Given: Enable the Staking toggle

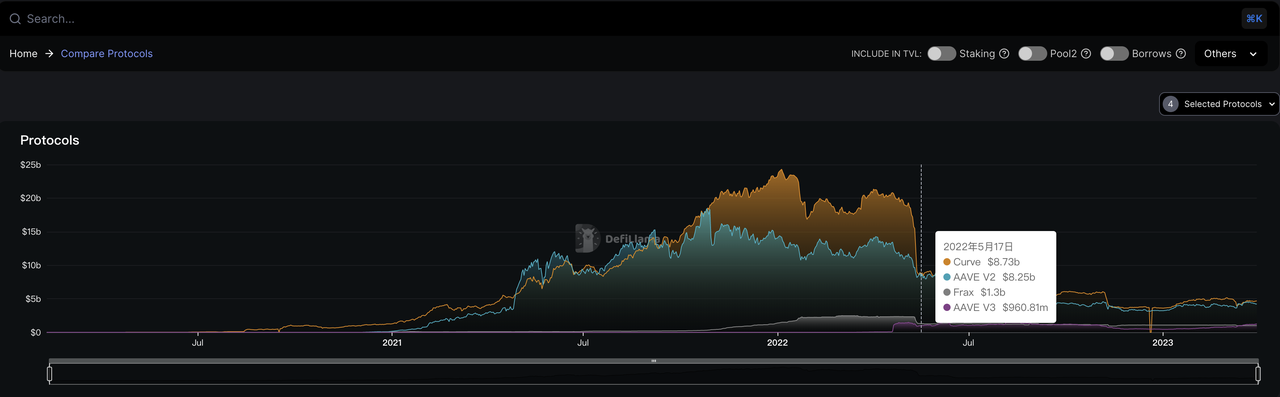Looking at the screenshot, I should click(x=941, y=54).
